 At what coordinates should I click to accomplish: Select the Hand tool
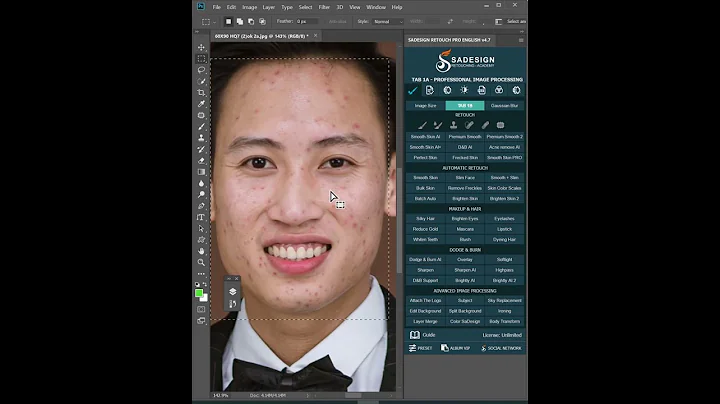[201, 251]
